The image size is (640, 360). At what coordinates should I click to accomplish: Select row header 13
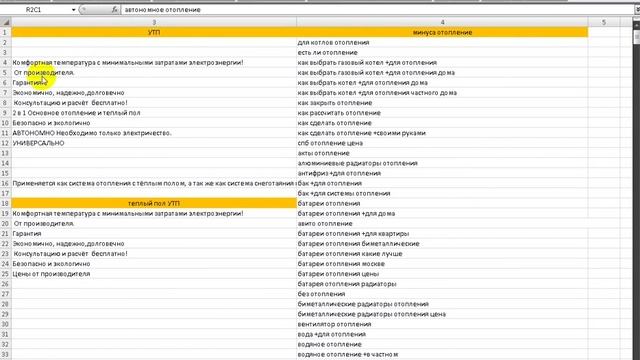[x=5, y=153]
